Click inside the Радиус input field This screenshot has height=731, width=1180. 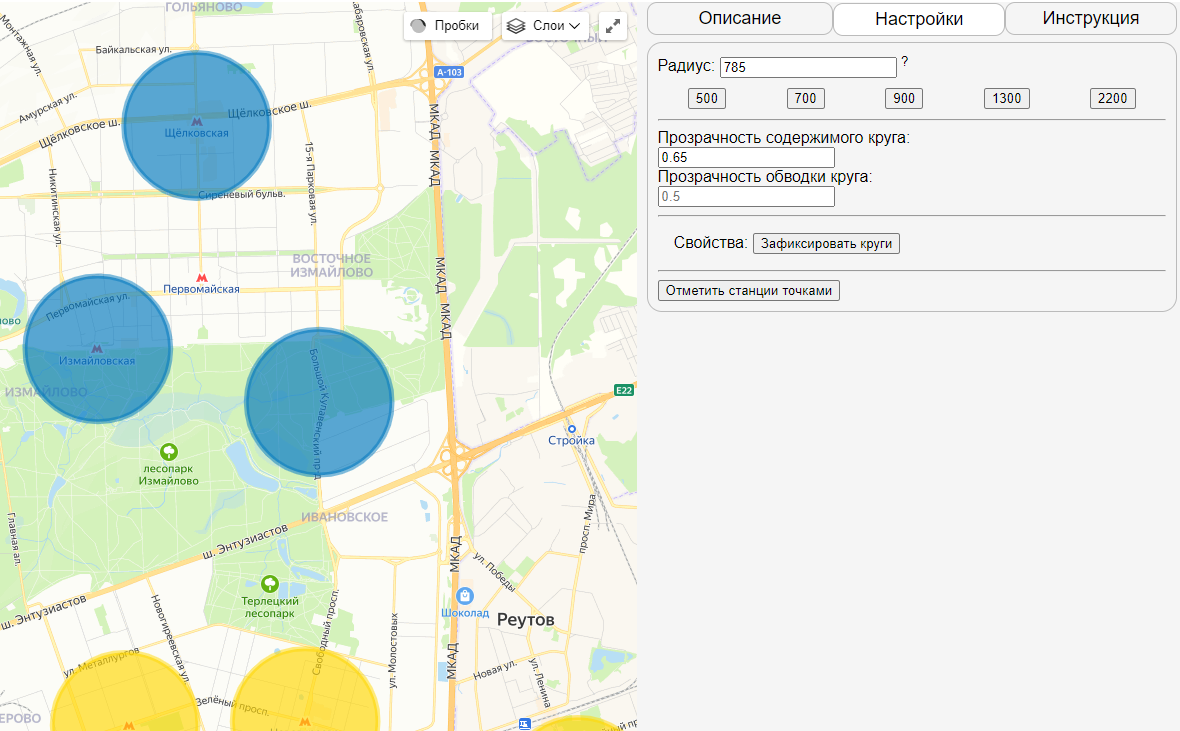[807, 67]
